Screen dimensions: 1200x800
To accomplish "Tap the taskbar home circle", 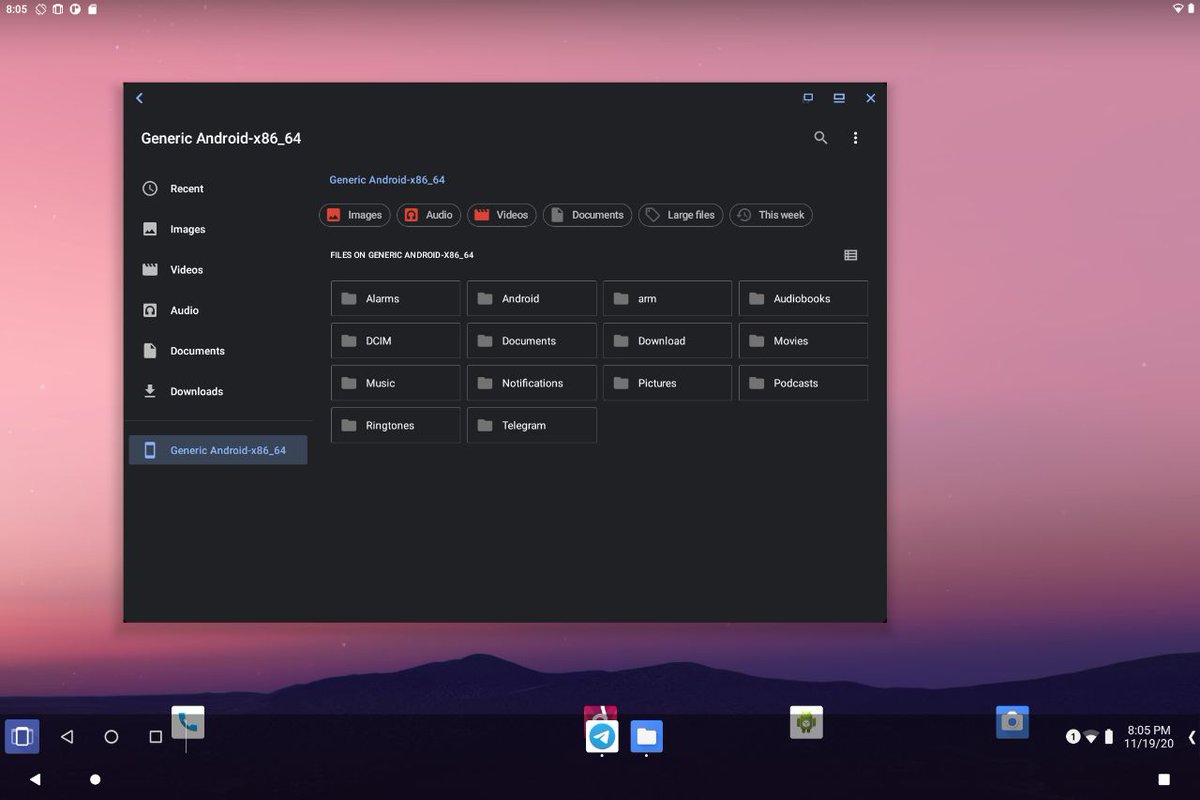I will [111, 737].
